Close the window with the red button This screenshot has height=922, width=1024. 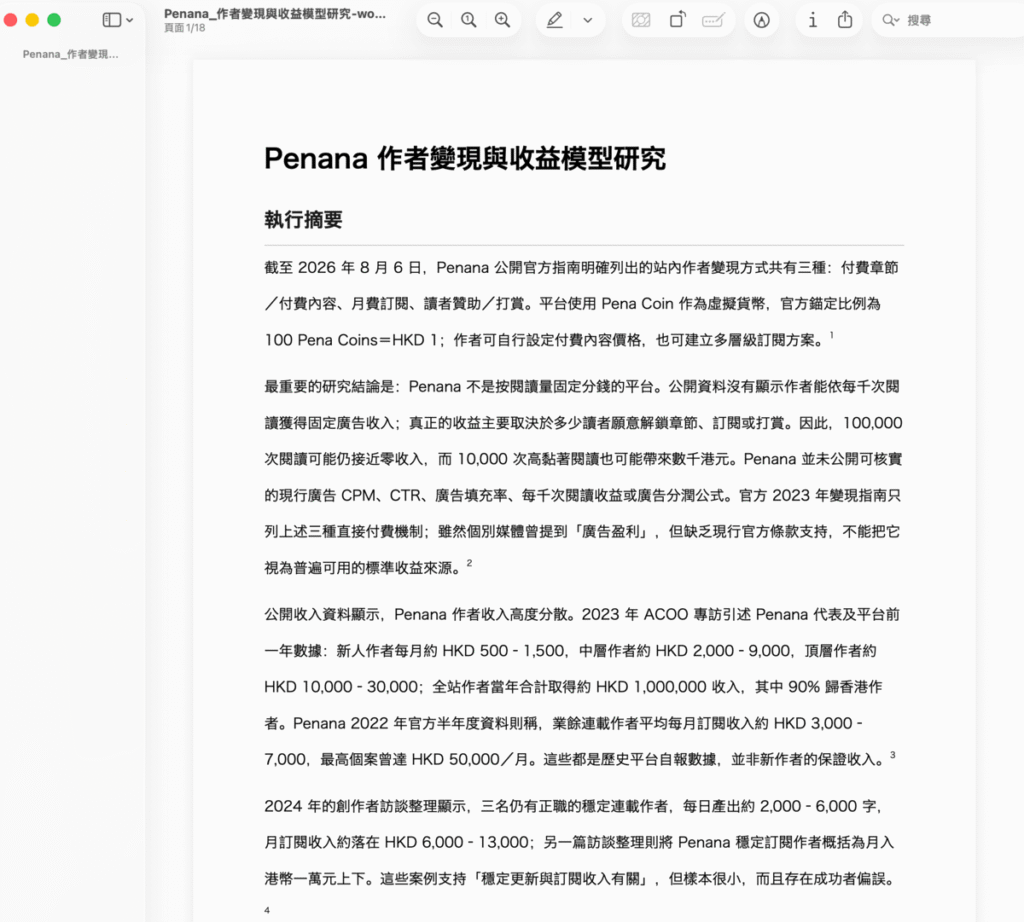tap(10, 20)
